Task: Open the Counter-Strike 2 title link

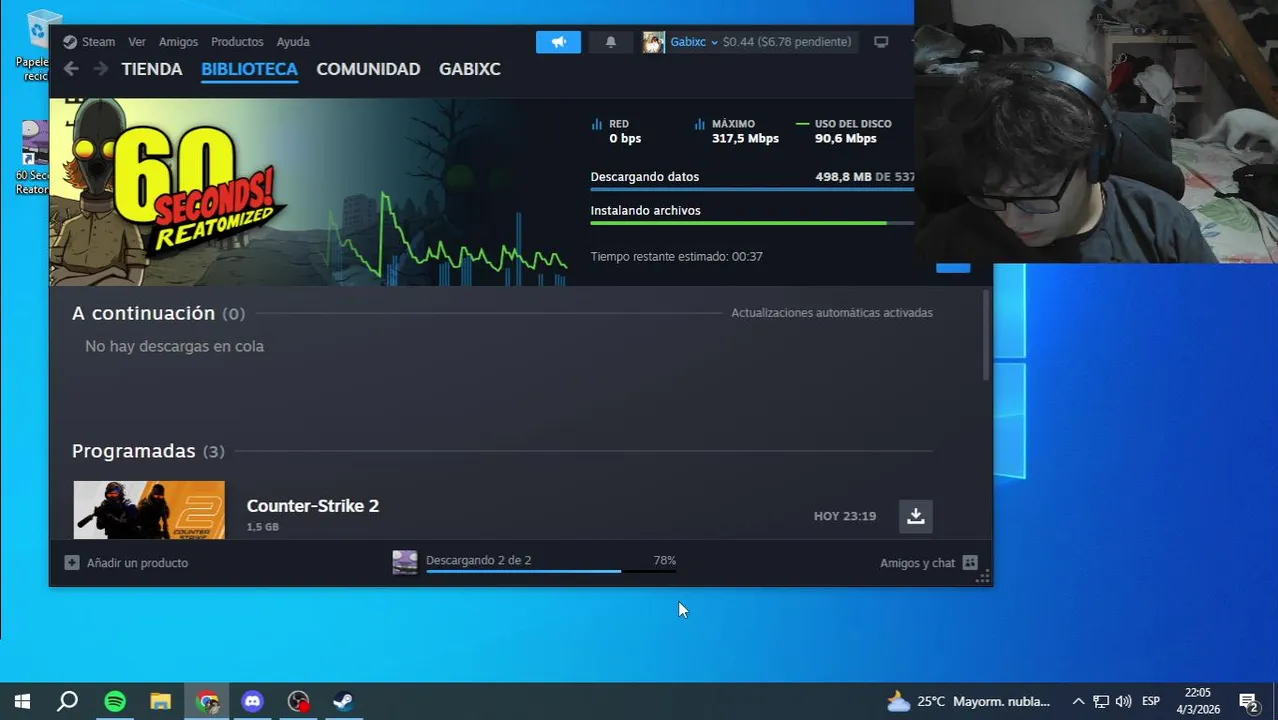Action: tap(313, 506)
